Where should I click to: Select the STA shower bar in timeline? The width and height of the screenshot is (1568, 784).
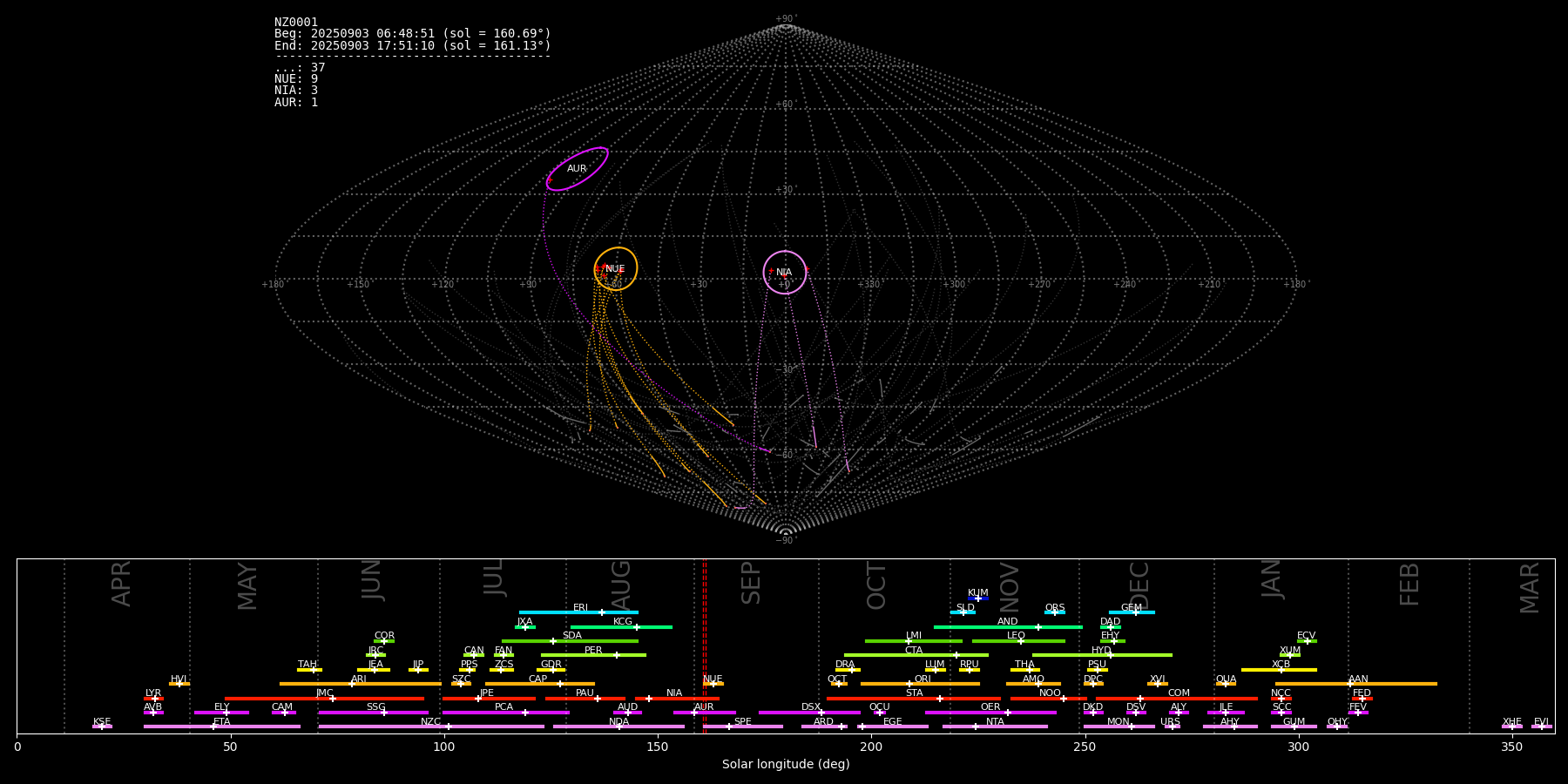(914, 698)
